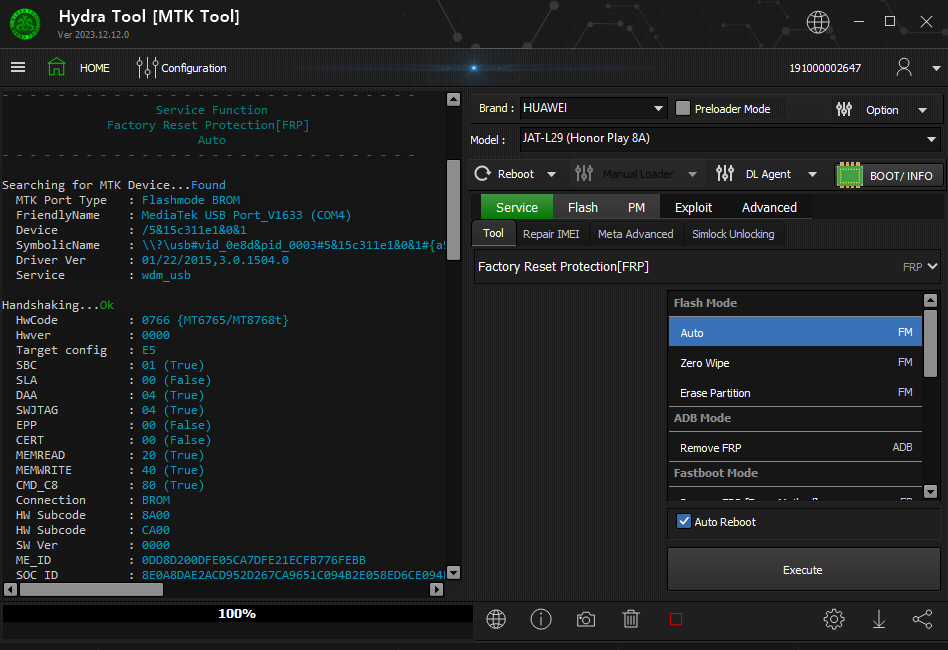The image size is (948, 650).
Task: Select the Zero Wipe option
Action: point(795,362)
